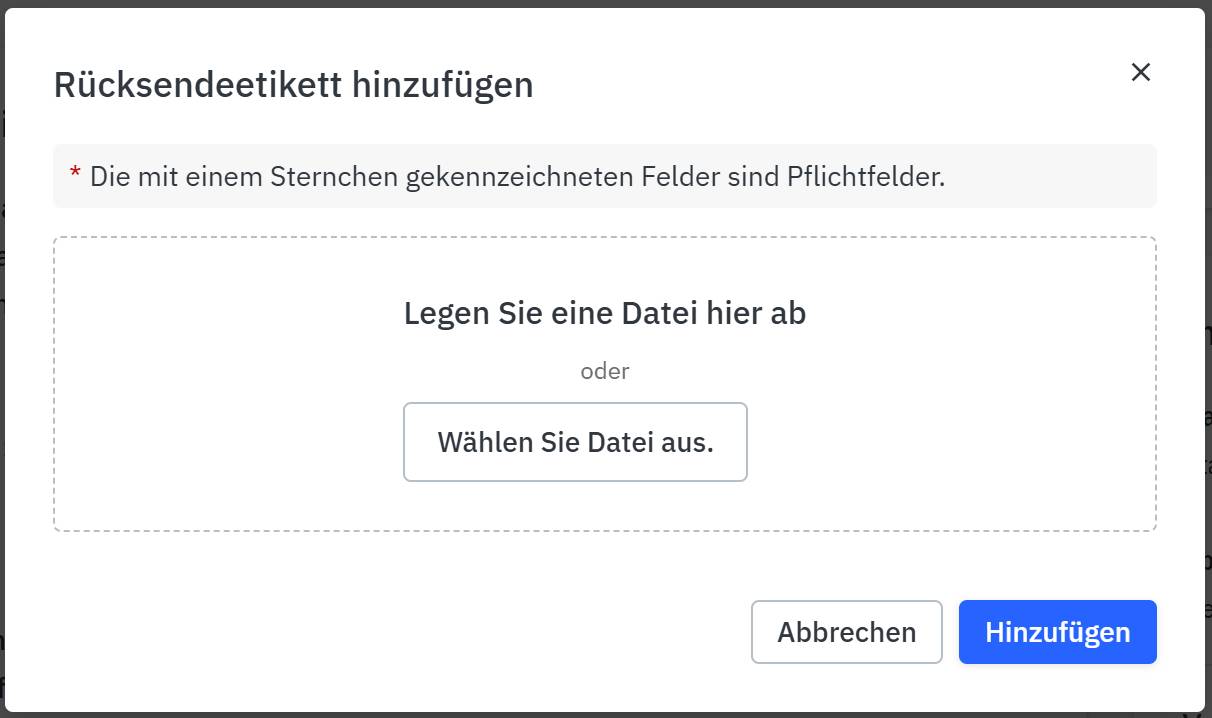Click the dialog title "Rücksendeetikett hinzufügen"
The image size is (1212, 718).
293,84
